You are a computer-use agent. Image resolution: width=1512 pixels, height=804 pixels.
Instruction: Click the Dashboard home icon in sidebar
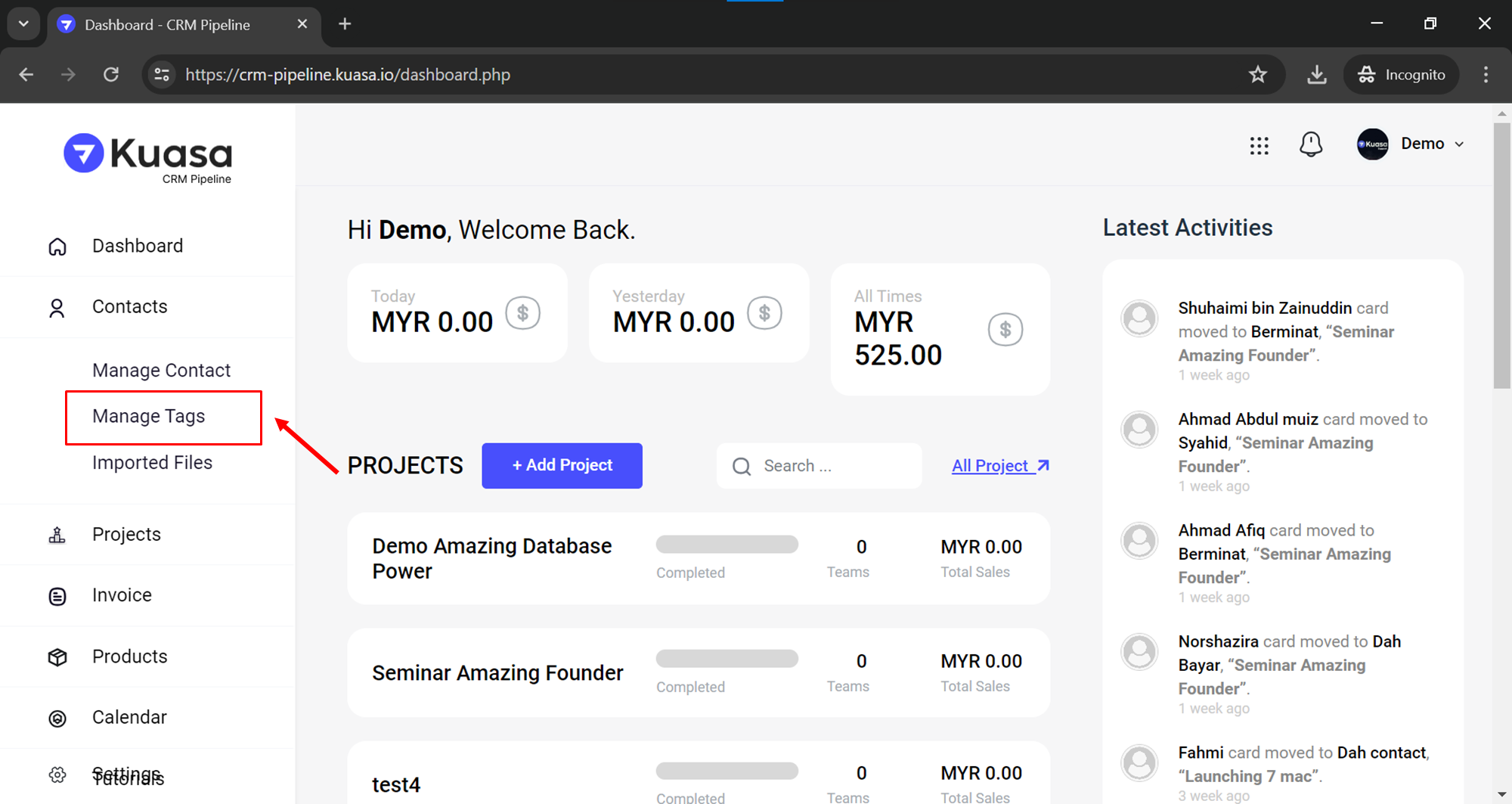57,247
